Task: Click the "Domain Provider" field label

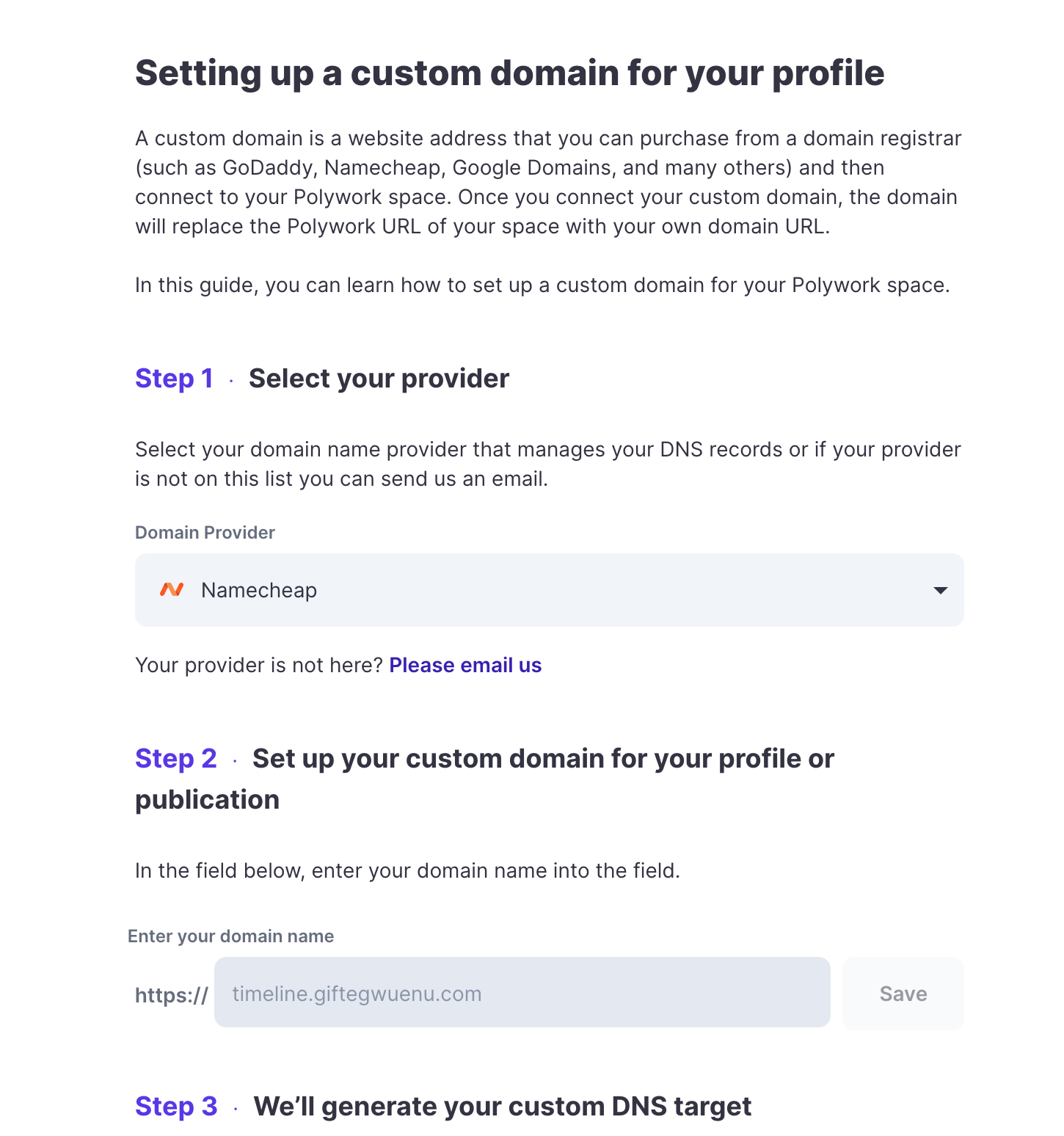Action: [x=205, y=532]
